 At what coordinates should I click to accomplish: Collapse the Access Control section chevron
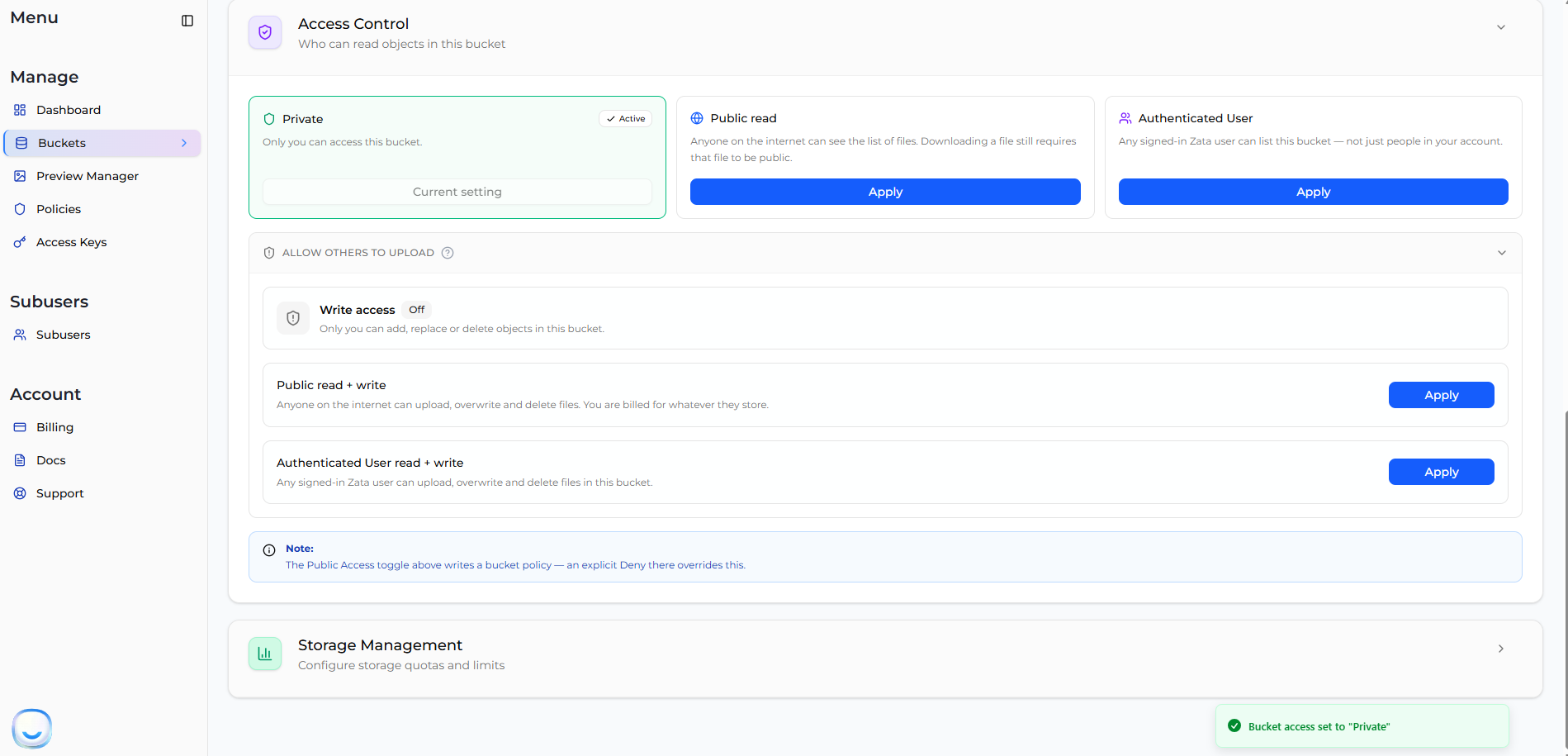1501,27
